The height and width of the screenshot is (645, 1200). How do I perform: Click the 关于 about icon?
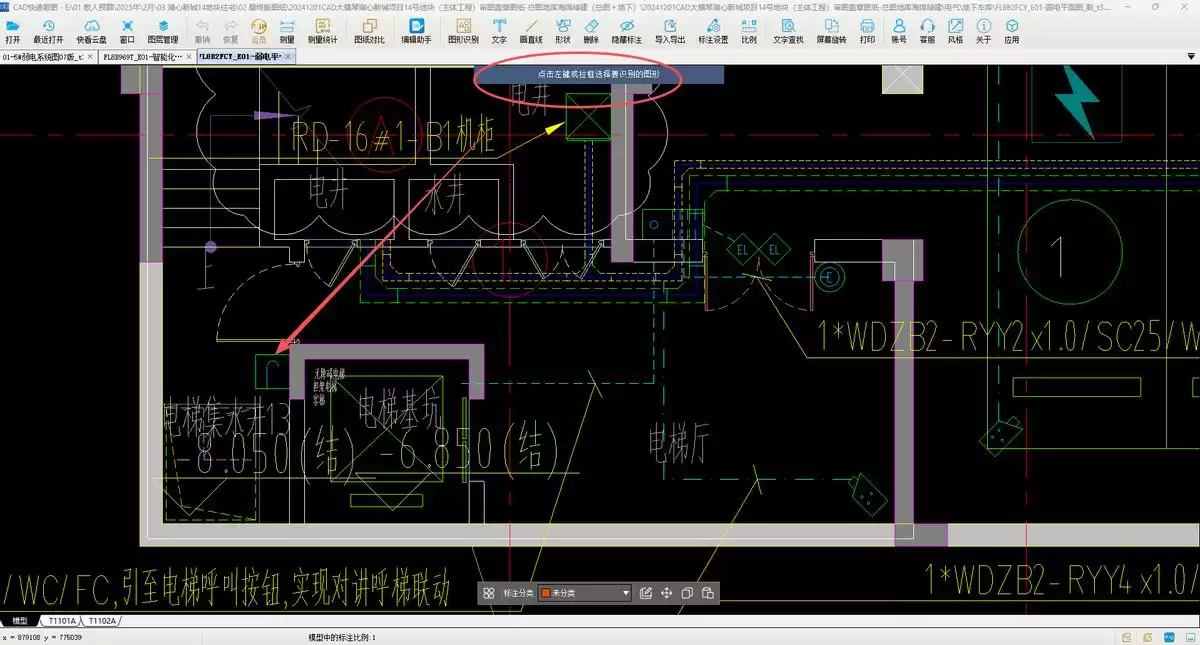tap(984, 31)
